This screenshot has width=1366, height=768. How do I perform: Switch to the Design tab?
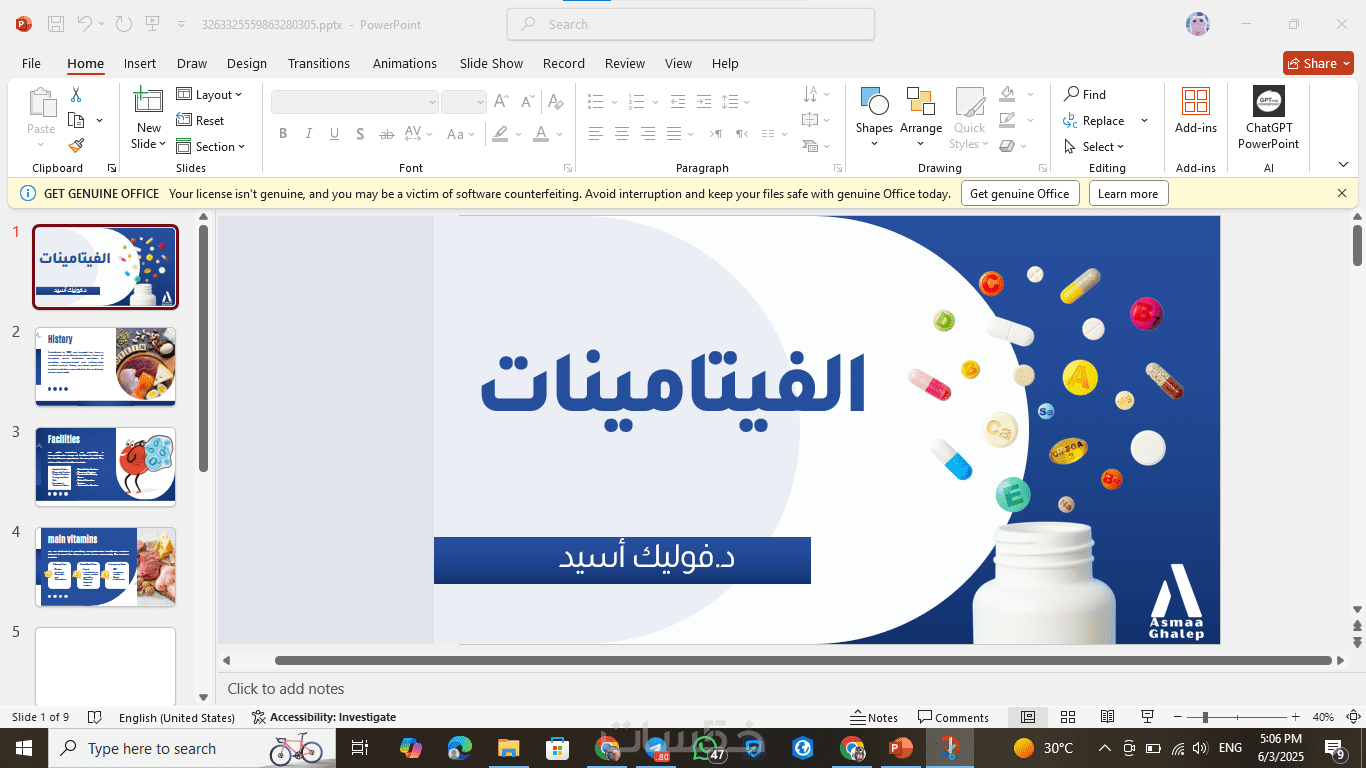point(246,63)
